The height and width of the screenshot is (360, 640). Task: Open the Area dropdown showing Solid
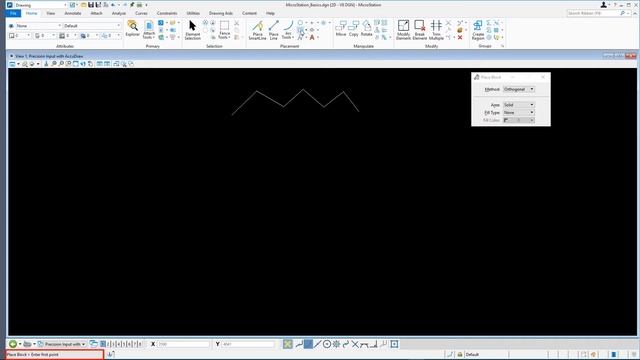pyautogui.click(x=519, y=105)
